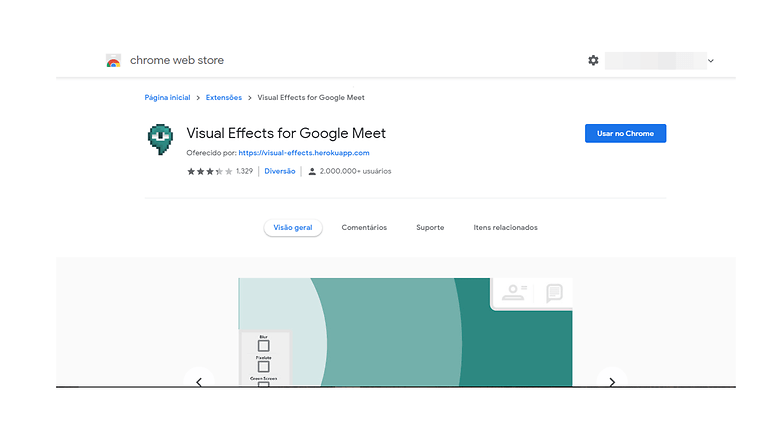Click the extension preview screenshot

point(405,332)
